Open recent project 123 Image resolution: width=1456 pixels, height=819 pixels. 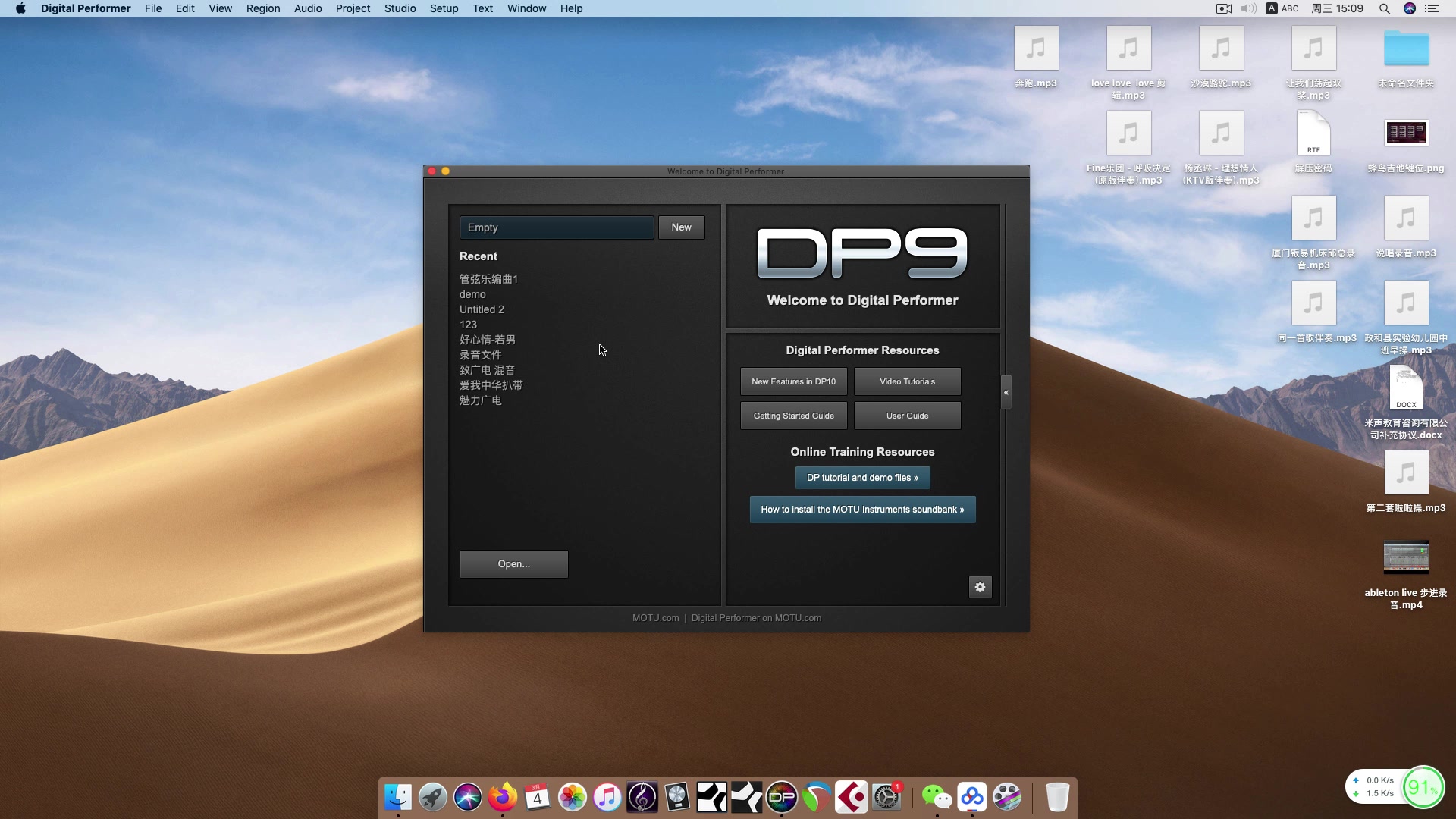tap(468, 325)
